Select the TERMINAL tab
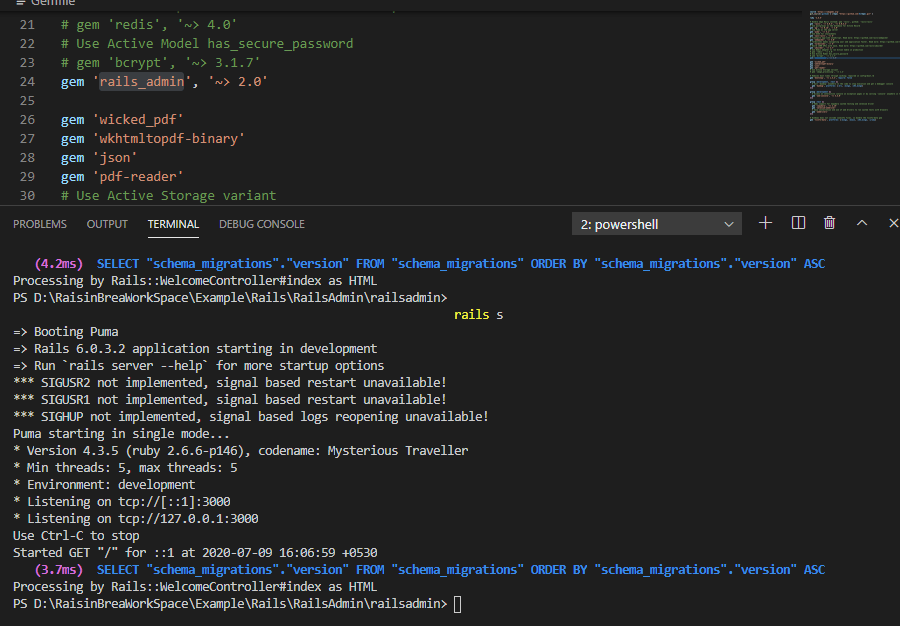 [x=173, y=223]
